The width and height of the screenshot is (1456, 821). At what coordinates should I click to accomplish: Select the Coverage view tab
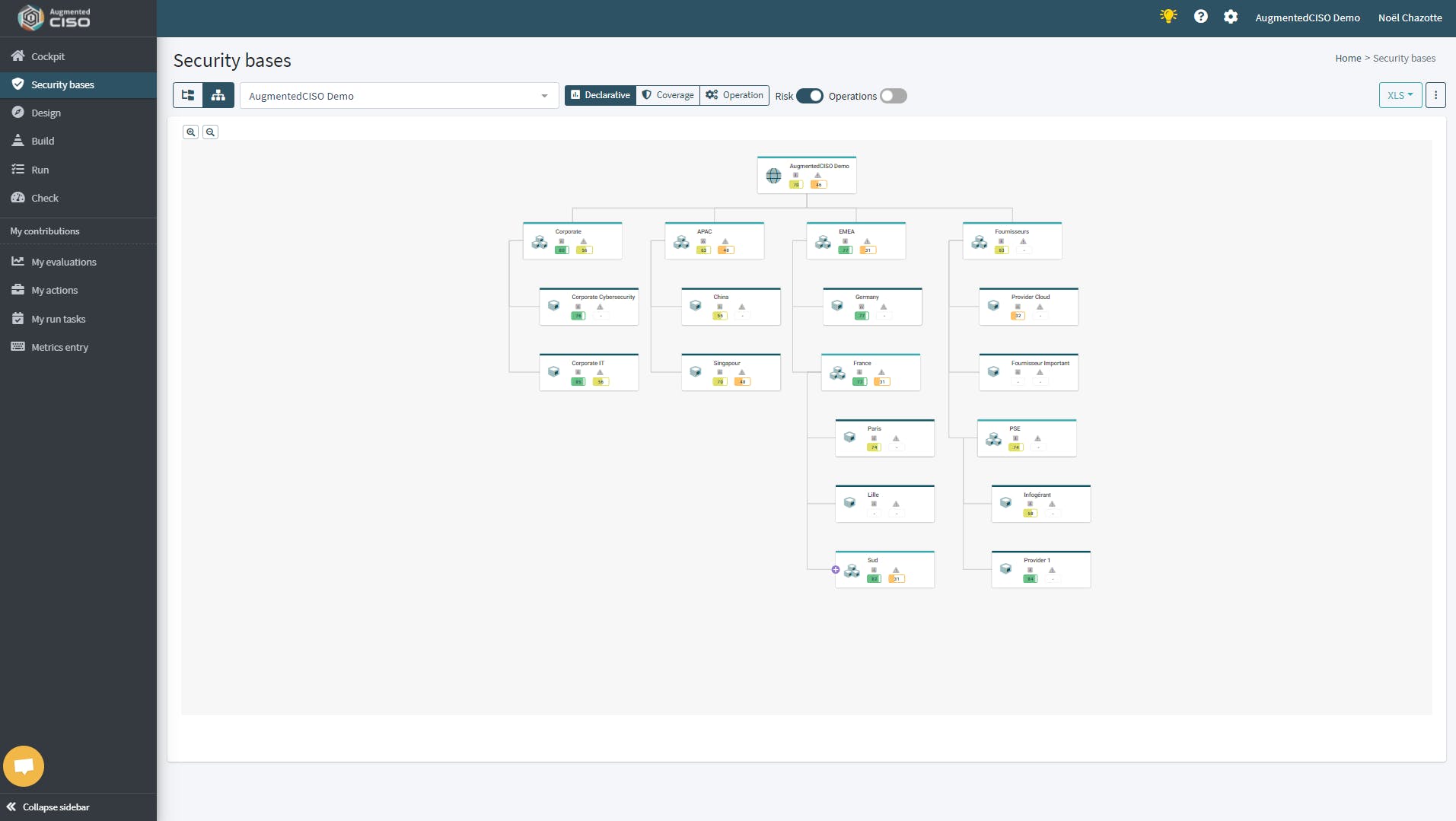(x=667, y=95)
